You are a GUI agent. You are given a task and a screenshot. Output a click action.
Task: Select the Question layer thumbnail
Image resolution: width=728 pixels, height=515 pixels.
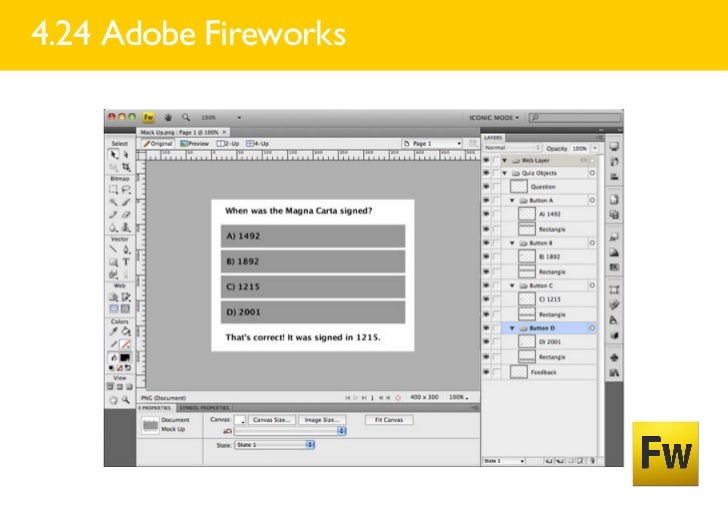pos(519,186)
